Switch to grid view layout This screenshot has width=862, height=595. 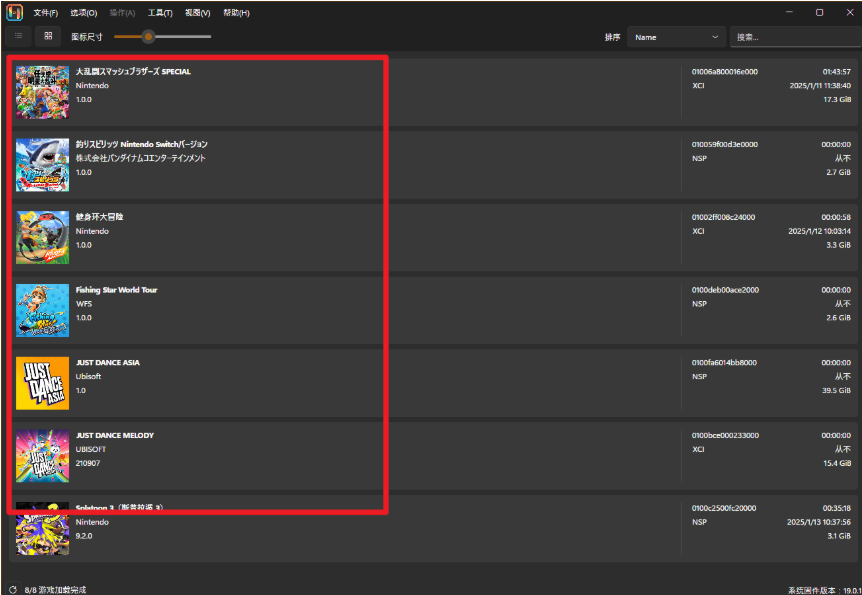coord(48,36)
